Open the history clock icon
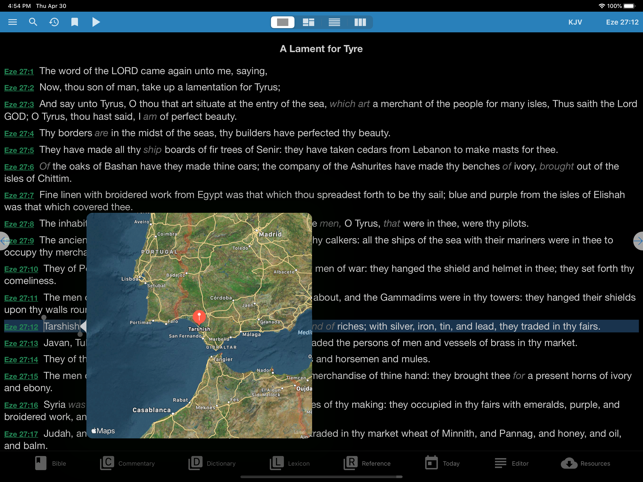This screenshot has width=643, height=482. 54,22
